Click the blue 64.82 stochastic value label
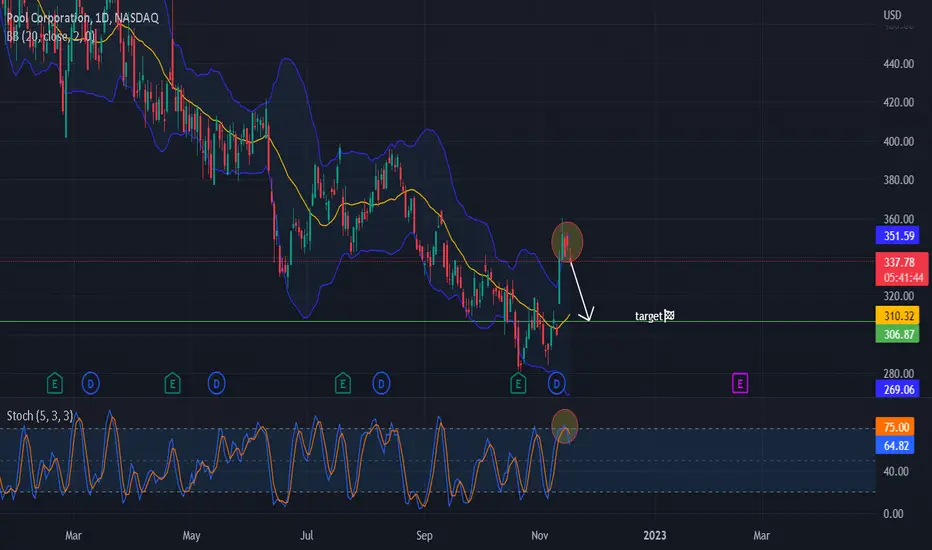This screenshot has height=550, width=932. click(896, 445)
